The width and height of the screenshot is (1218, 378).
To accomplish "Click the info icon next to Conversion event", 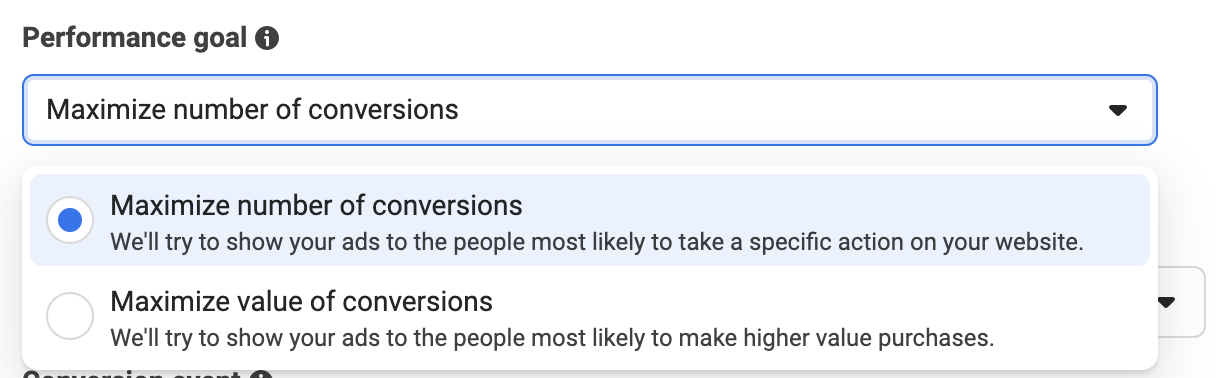I will (261, 375).
